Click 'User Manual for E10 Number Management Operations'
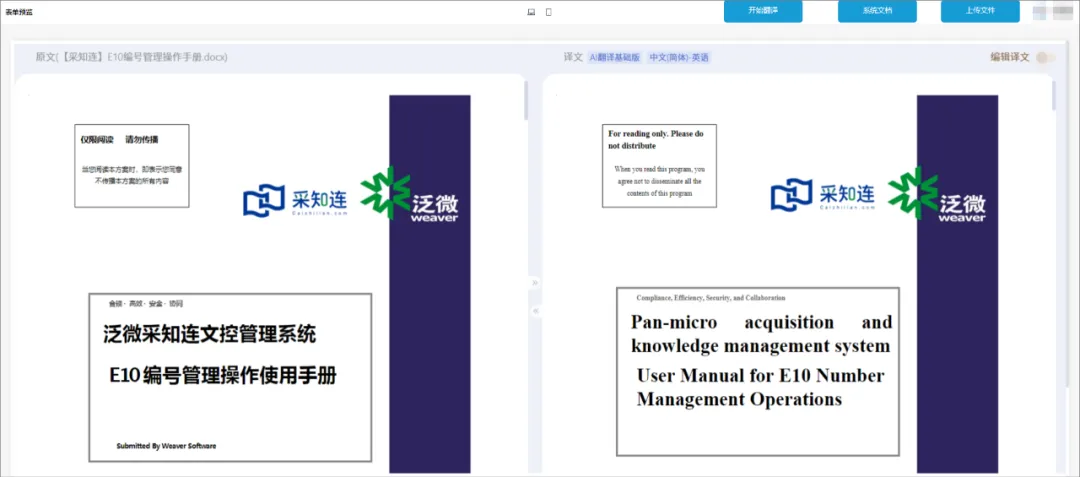Screen dimensions: 1080x477 click(760, 388)
